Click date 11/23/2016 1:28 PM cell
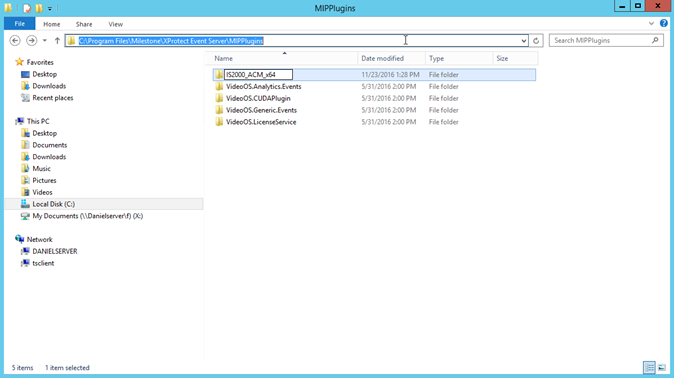The image size is (674, 378). [x=390, y=75]
